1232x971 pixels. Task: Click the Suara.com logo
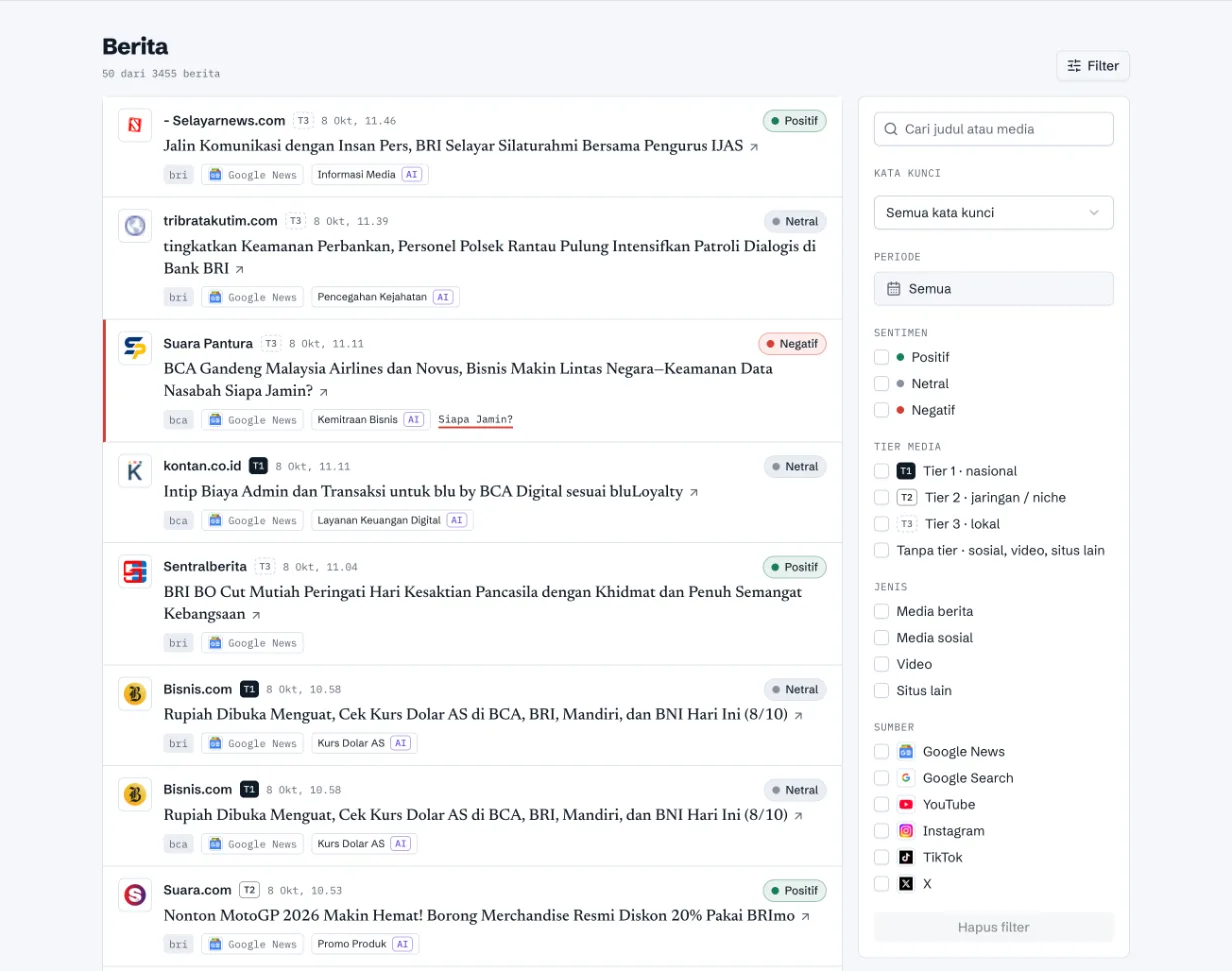click(x=135, y=894)
